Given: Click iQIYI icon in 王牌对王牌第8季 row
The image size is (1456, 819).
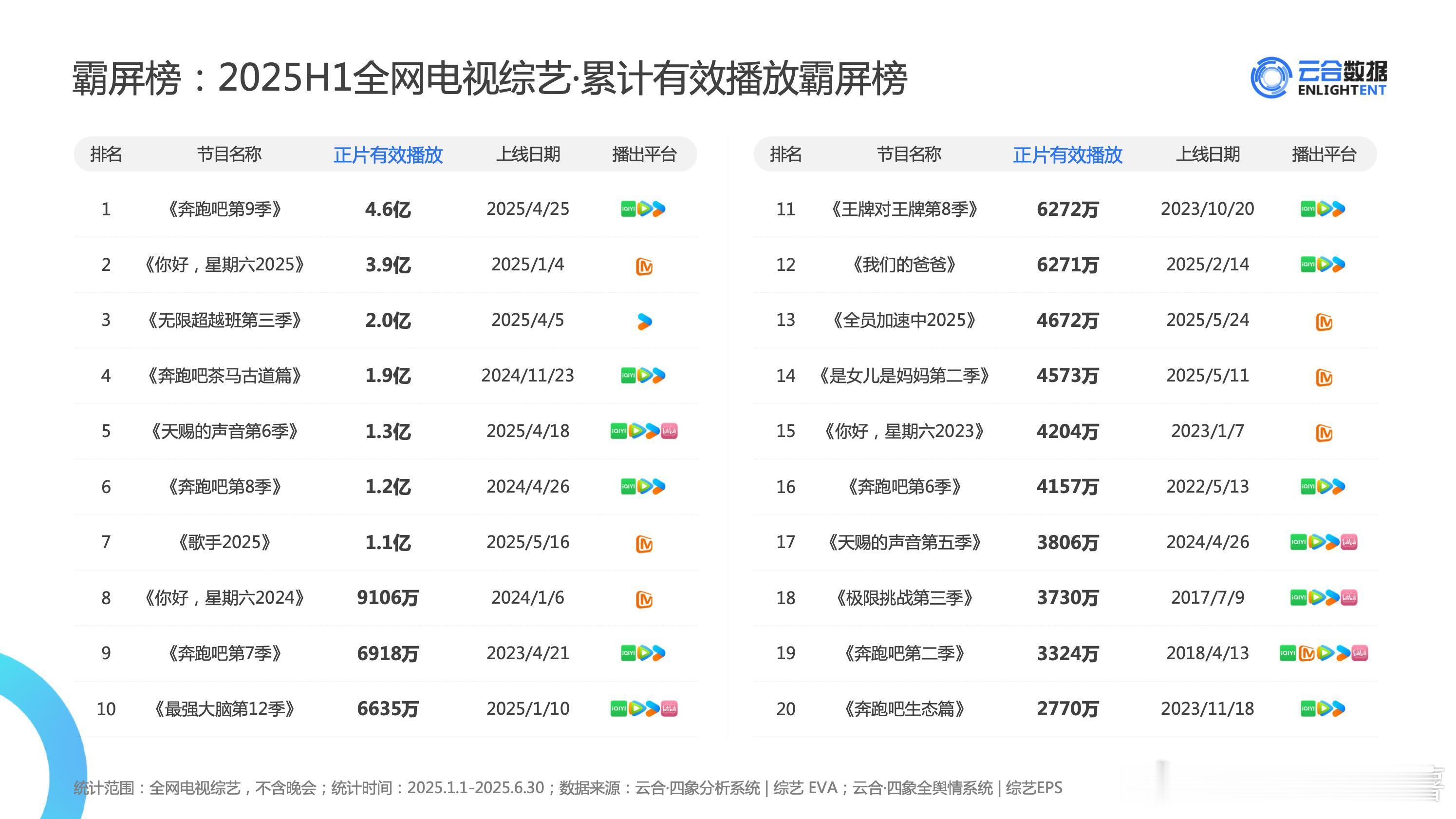Looking at the screenshot, I should point(1308,209).
